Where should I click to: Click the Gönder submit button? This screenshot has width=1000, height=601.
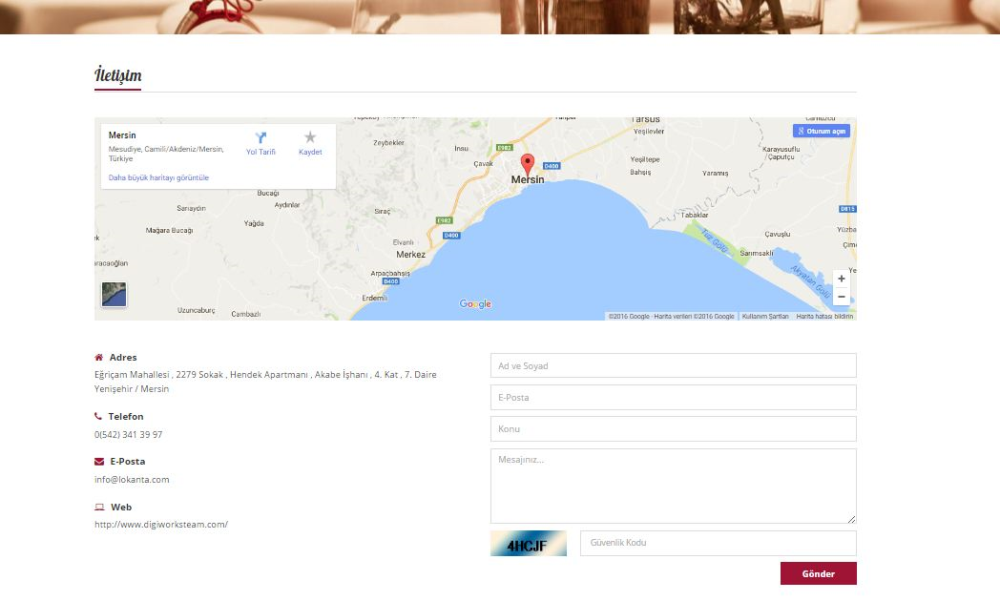pyautogui.click(x=818, y=574)
